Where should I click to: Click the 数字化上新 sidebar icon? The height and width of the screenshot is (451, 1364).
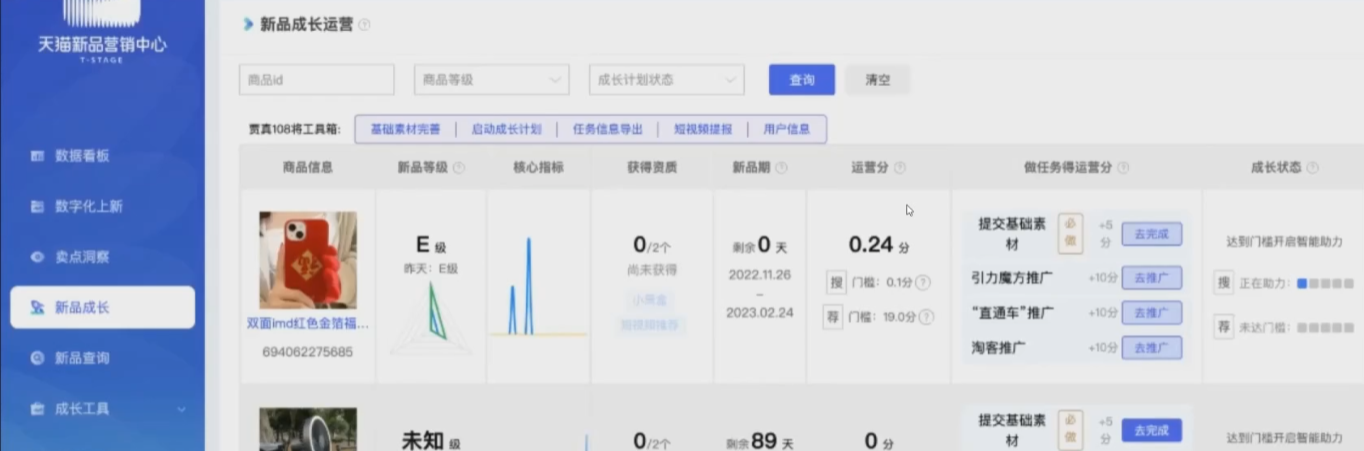pyautogui.click(x=38, y=207)
